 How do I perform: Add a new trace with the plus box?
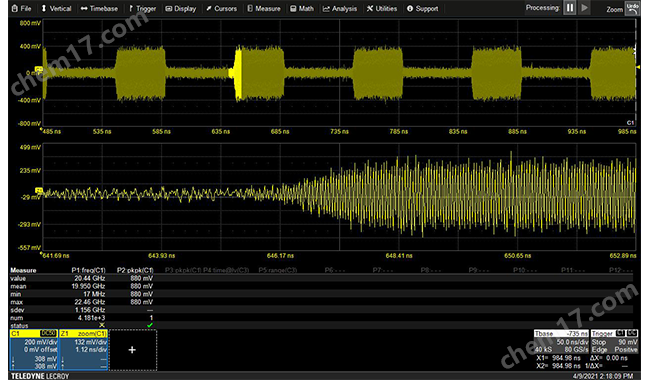tap(133, 350)
